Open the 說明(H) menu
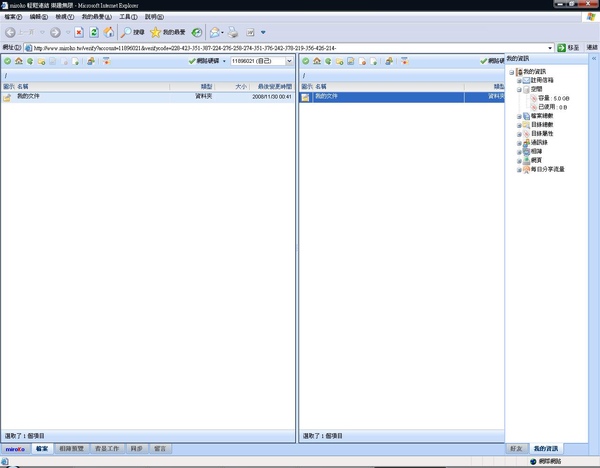The image size is (600, 468). [154, 17]
